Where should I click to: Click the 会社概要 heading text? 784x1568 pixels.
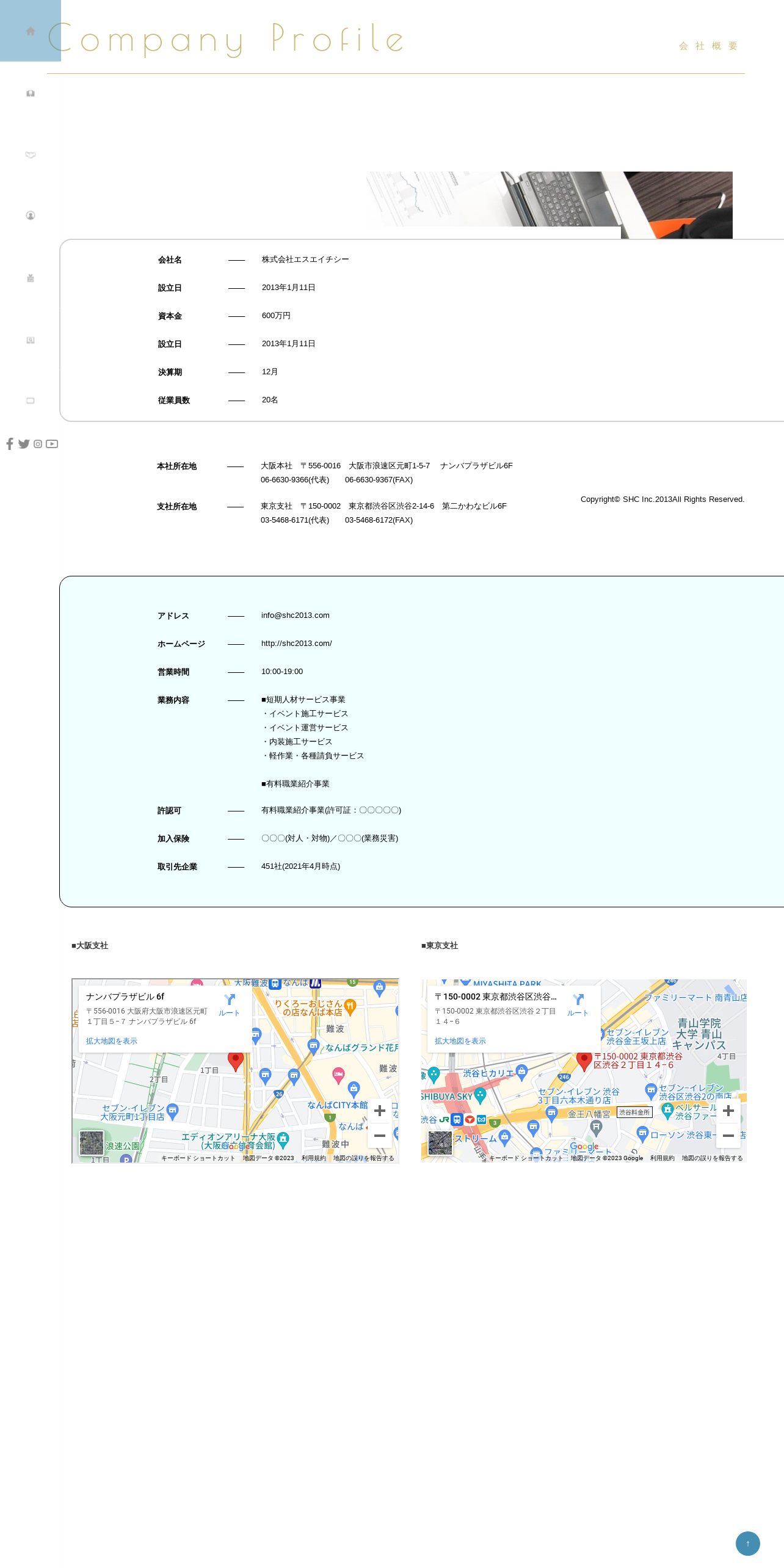point(708,46)
